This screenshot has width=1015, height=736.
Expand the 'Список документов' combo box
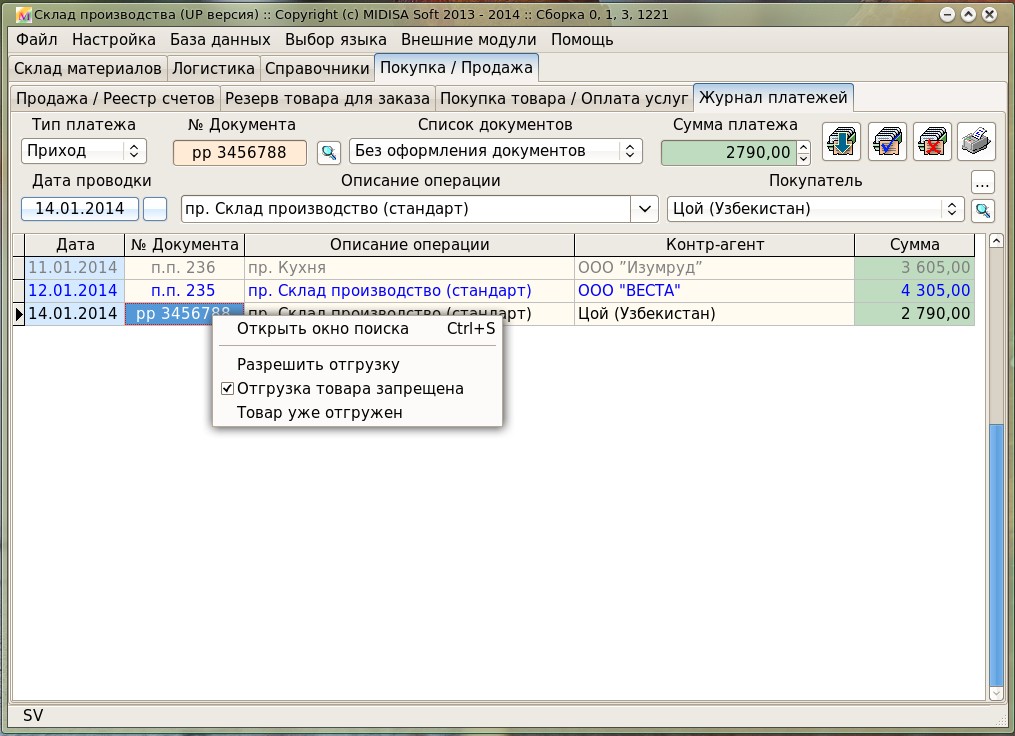coord(628,151)
